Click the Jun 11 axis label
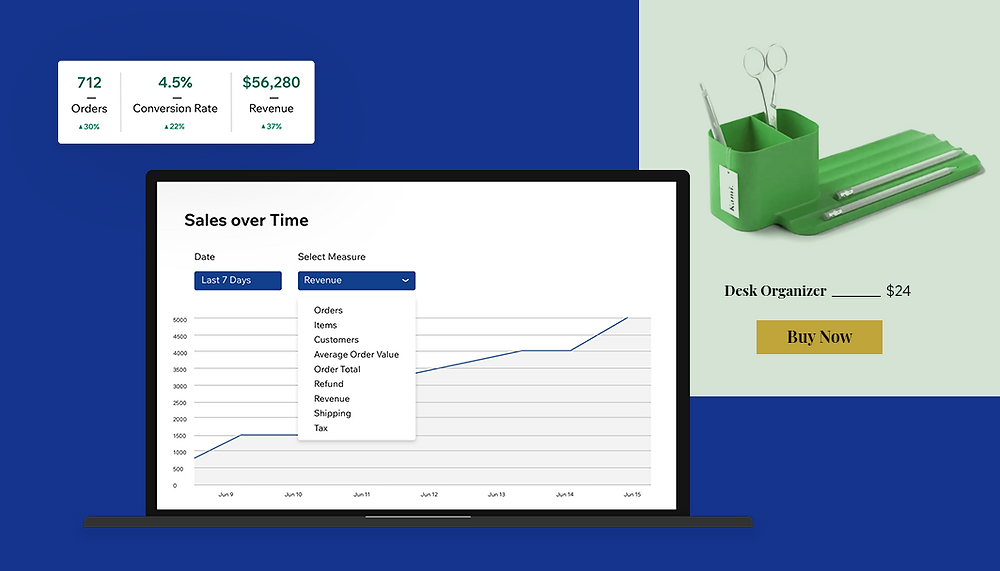 [362, 494]
